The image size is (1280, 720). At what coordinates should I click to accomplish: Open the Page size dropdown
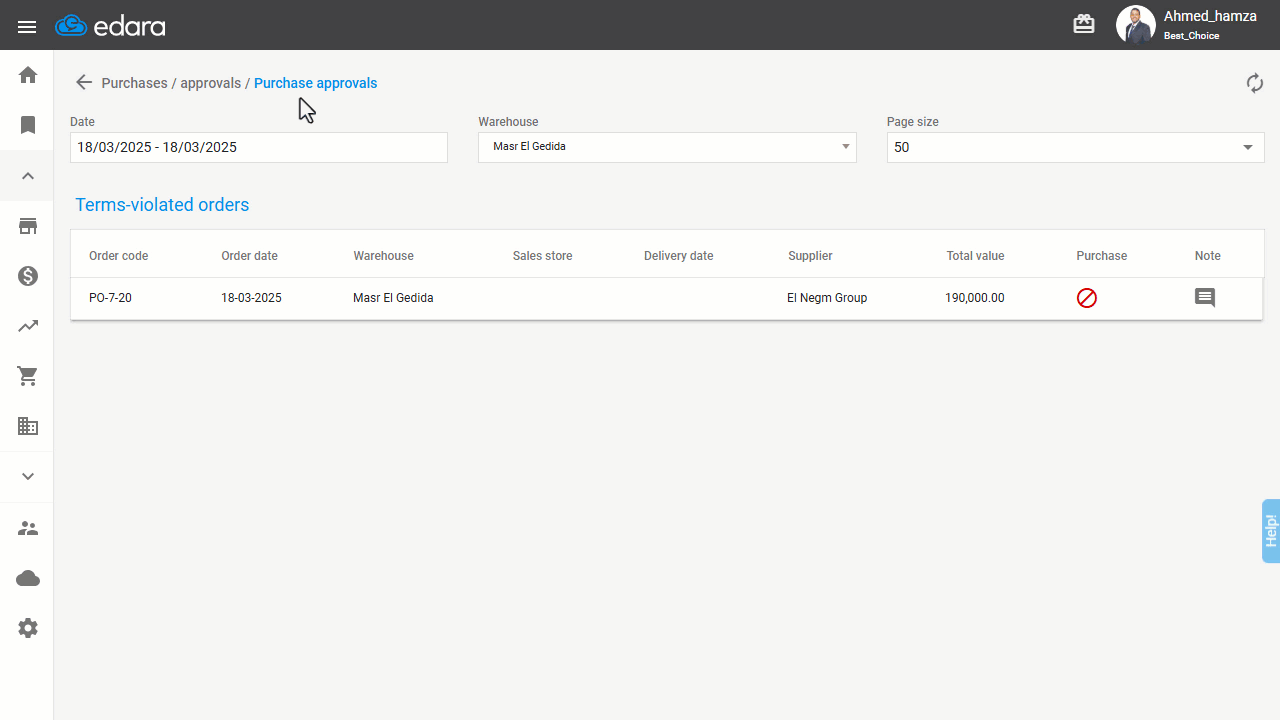pos(1075,147)
